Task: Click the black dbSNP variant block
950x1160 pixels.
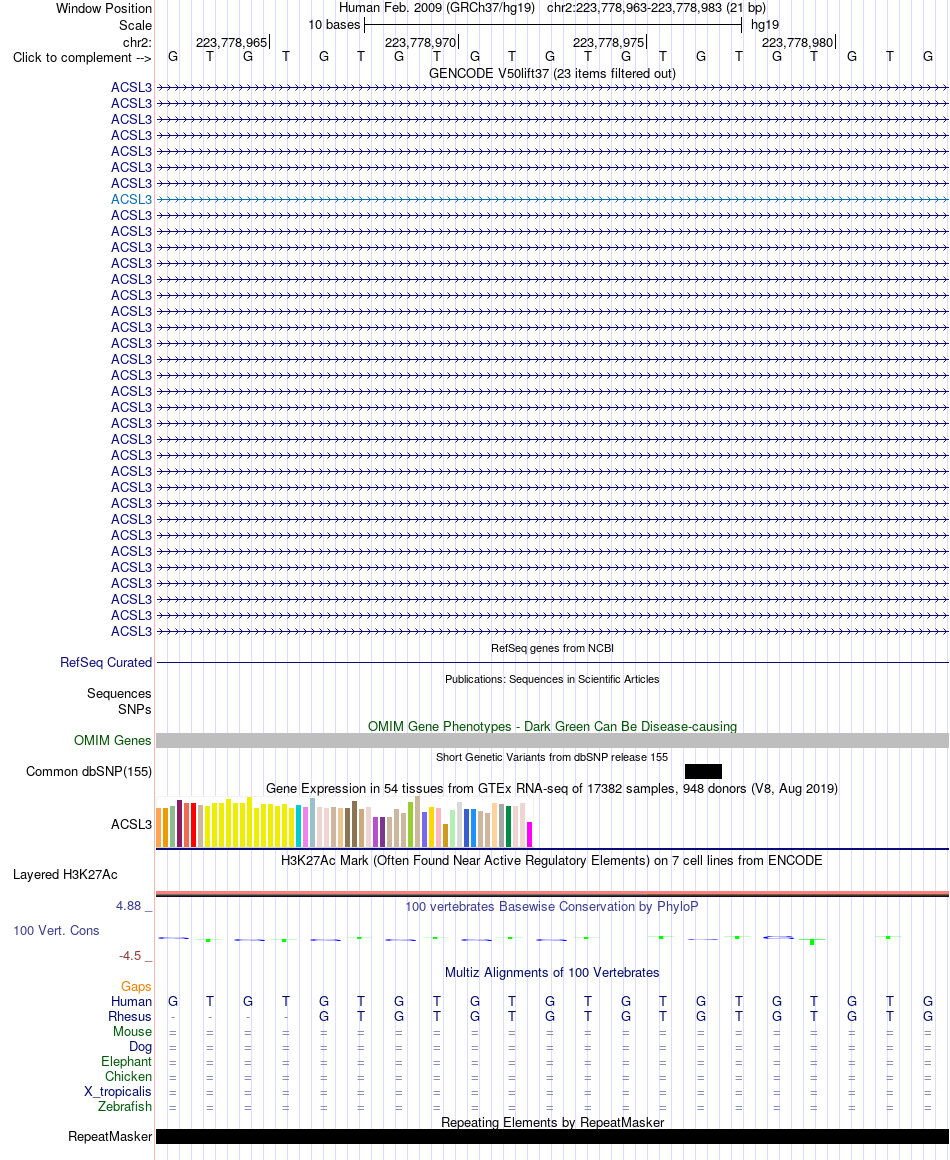Action: point(703,772)
